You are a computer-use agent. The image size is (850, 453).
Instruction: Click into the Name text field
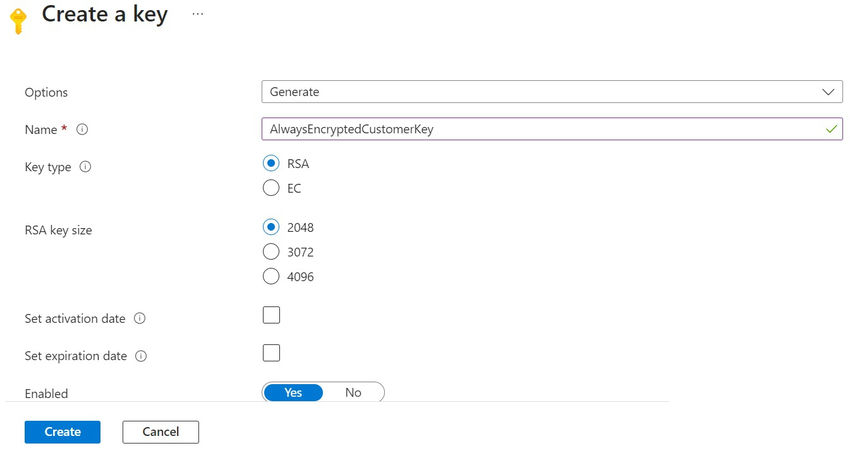[x=540, y=129]
